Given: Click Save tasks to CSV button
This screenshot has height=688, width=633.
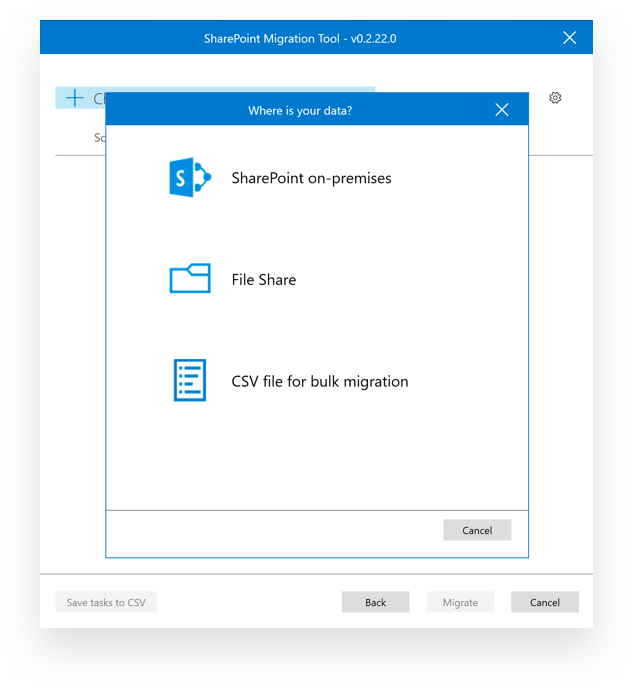Looking at the screenshot, I should click(x=106, y=602).
